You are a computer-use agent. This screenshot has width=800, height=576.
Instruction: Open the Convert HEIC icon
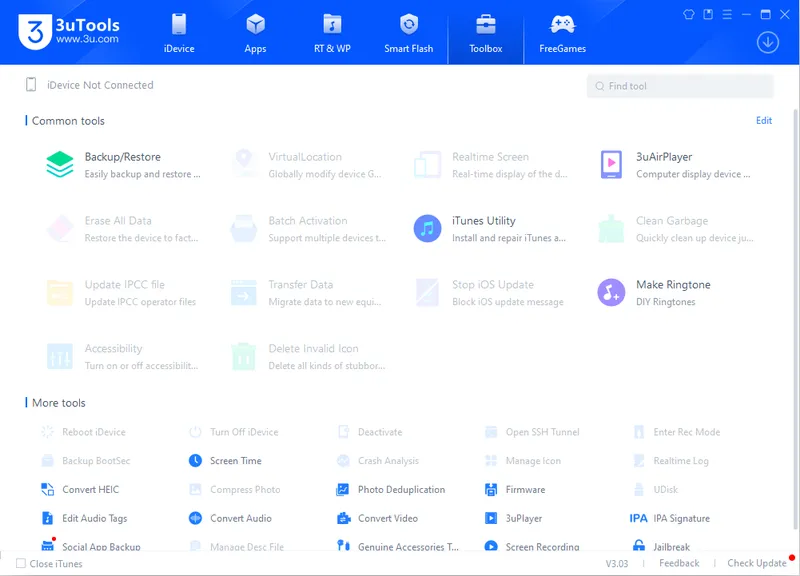(x=47, y=489)
